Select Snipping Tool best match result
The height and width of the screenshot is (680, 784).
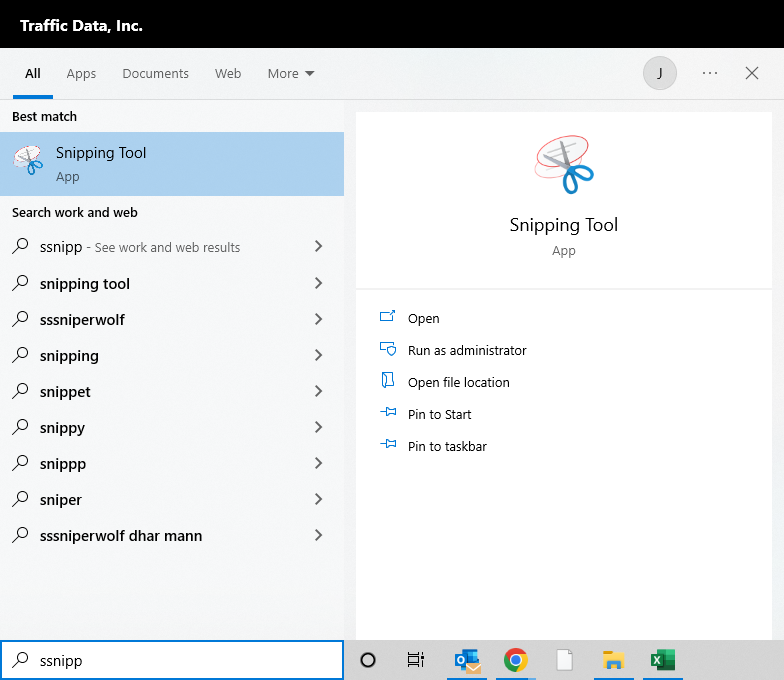tap(172, 164)
